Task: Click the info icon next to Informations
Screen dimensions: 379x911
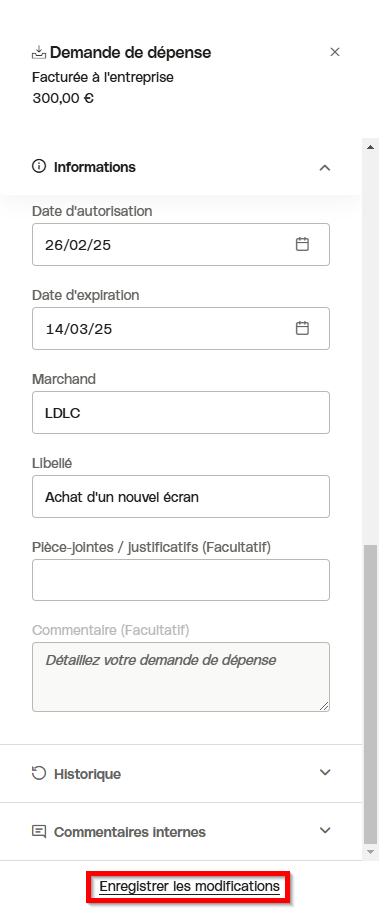Action: point(39,167)
